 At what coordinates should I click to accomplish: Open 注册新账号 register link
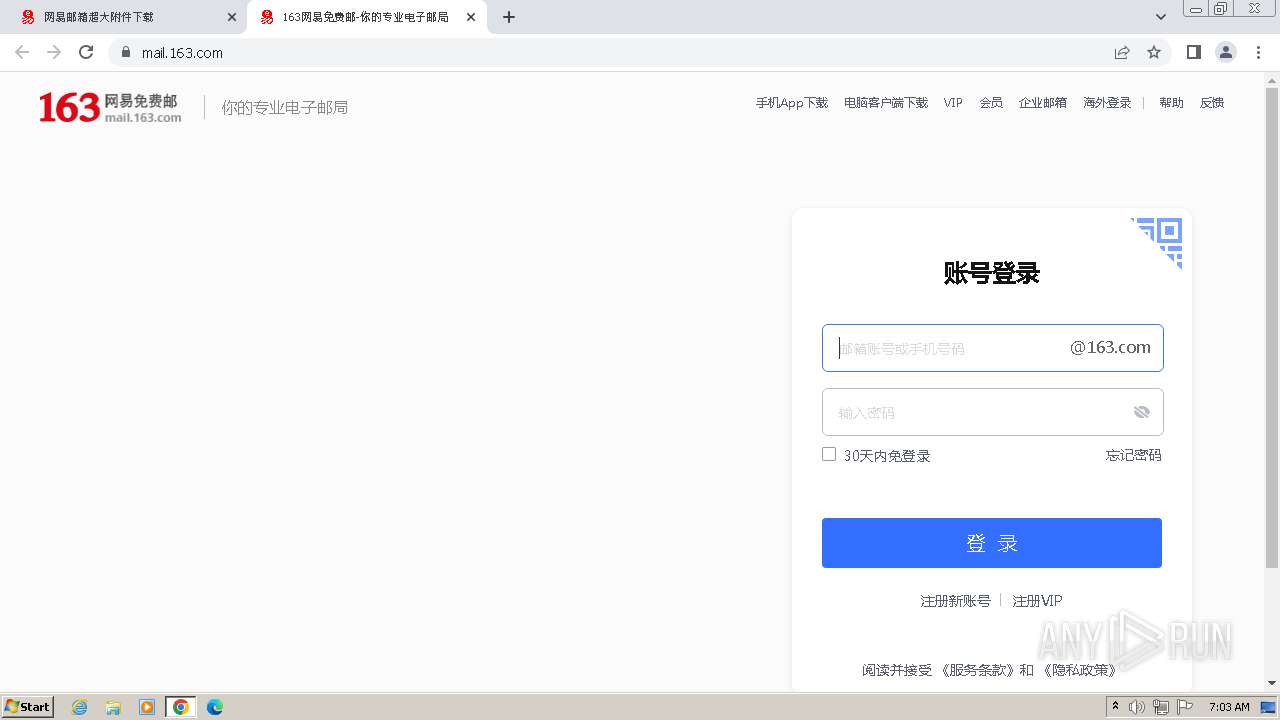(x=955, y=601)
